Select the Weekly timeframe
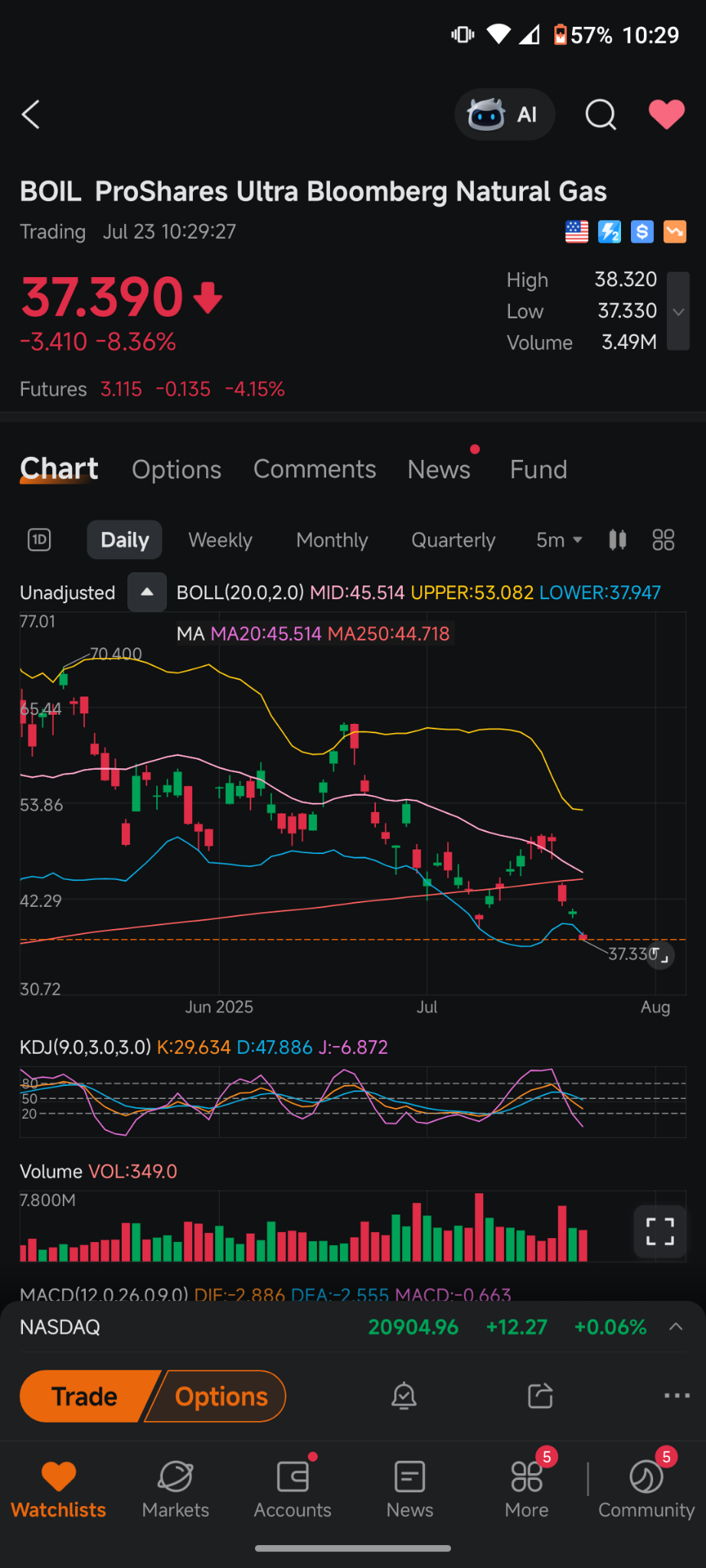The image size is (706, 1568). pos(221,540)
